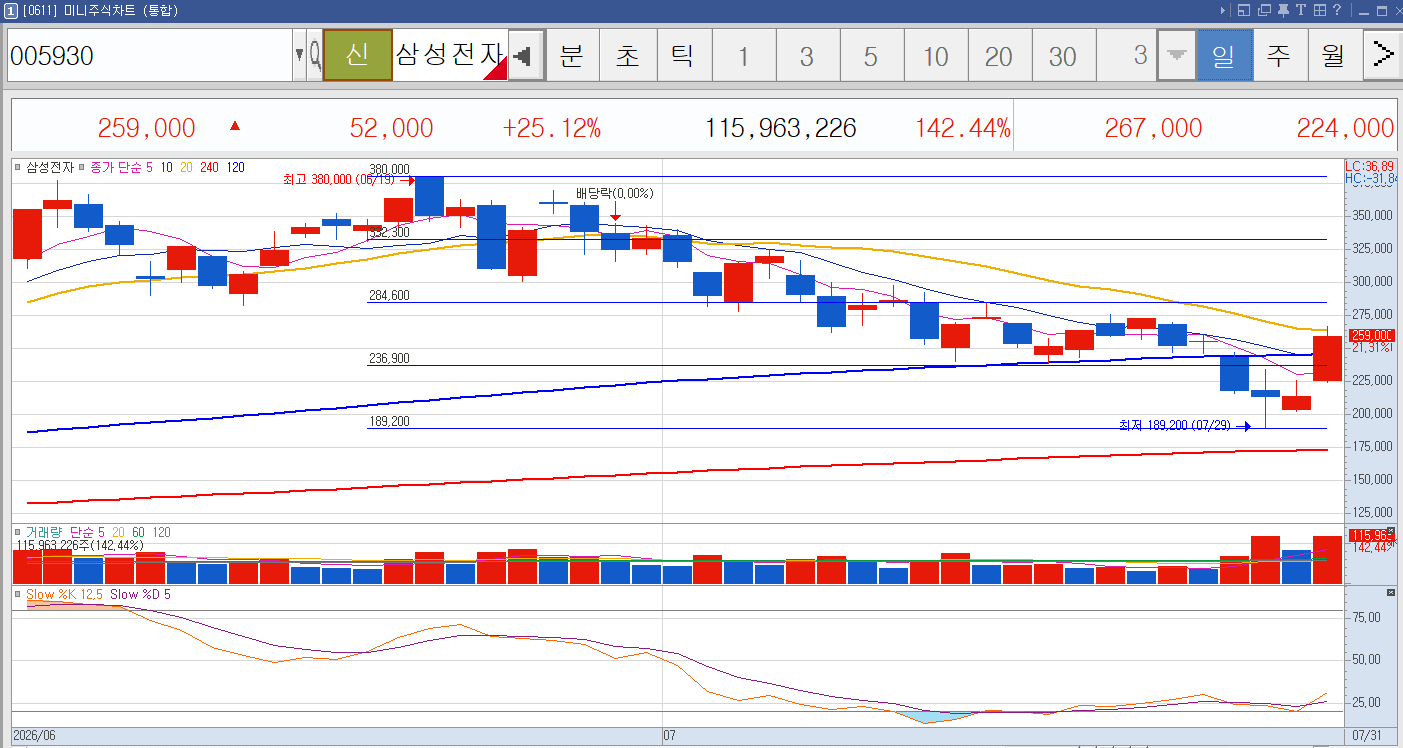Click the day high value 267,000
Image resolution: width=1403 pixels, height=748 pixels.
pyautogui.click(x=1153, y=128)
